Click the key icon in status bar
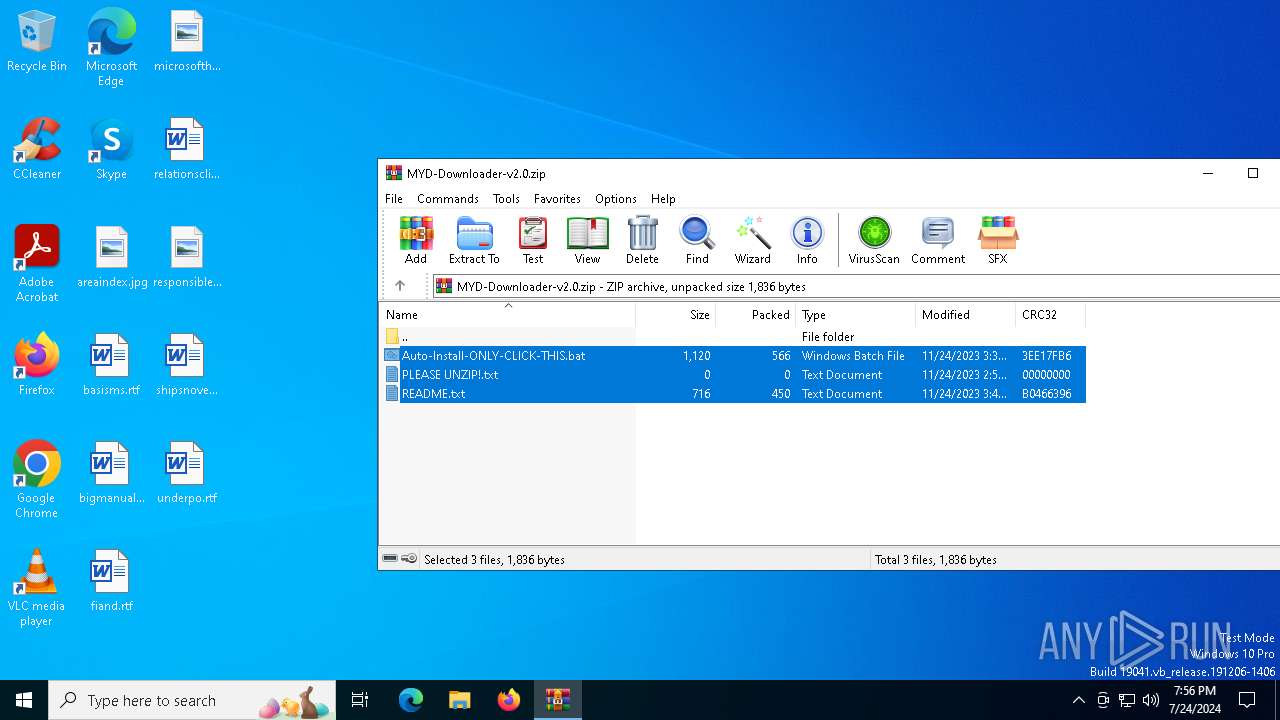Image resolution: width=1280 pixels, height=720 pixels. coord(409,559)
